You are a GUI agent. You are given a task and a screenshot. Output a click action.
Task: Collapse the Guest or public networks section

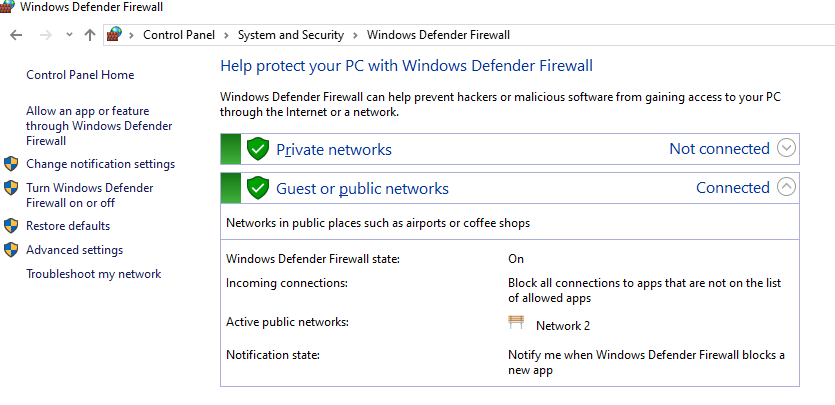787,187
